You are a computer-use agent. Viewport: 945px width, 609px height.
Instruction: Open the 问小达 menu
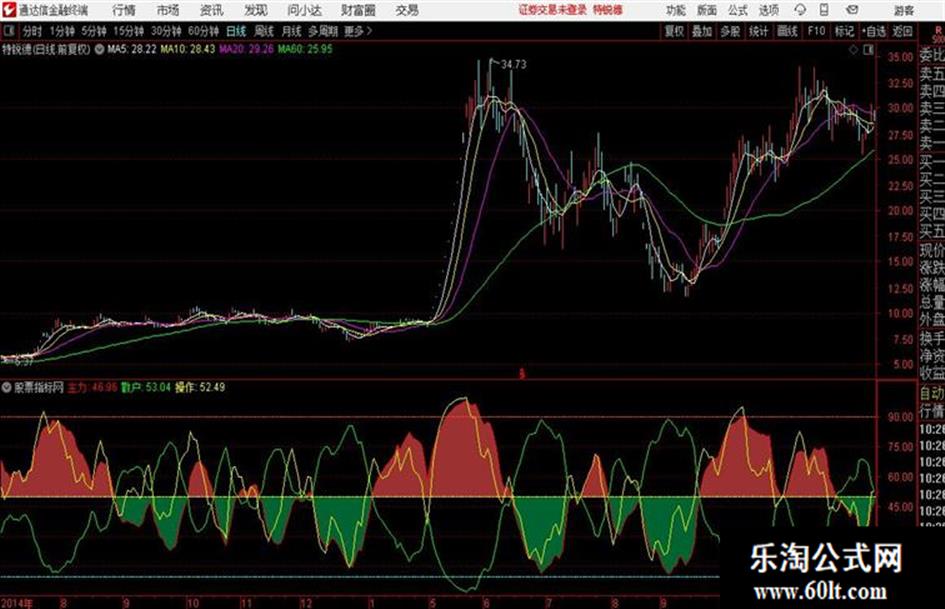[x=304, y=10]
